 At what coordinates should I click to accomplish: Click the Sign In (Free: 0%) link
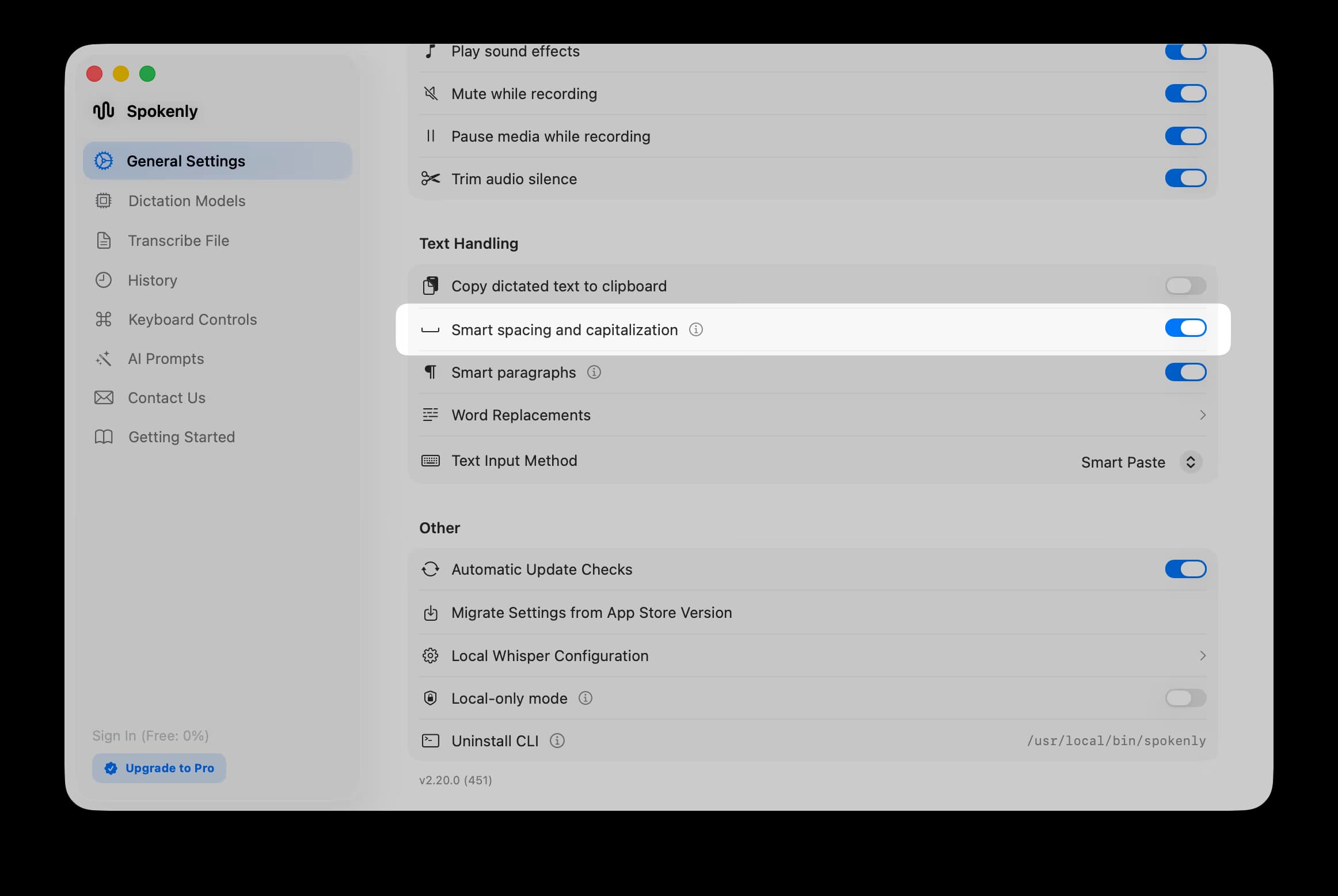pyautogui.click(x=150, y=735)
